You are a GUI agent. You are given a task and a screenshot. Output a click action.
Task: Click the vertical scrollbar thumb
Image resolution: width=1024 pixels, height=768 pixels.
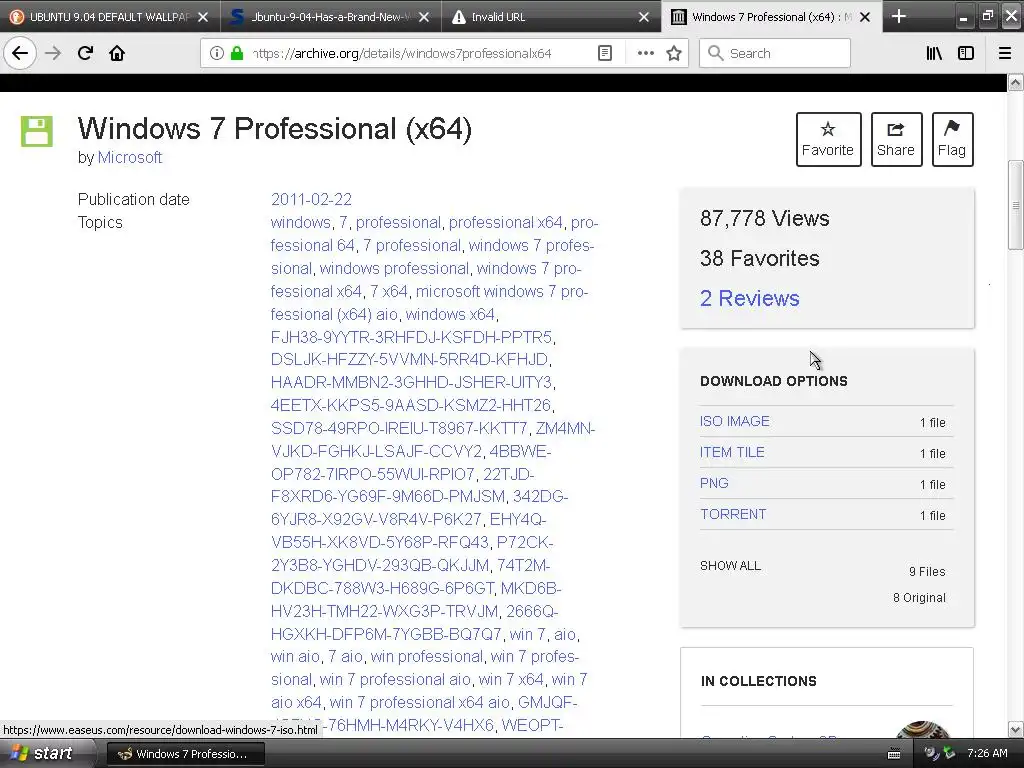1015,204
